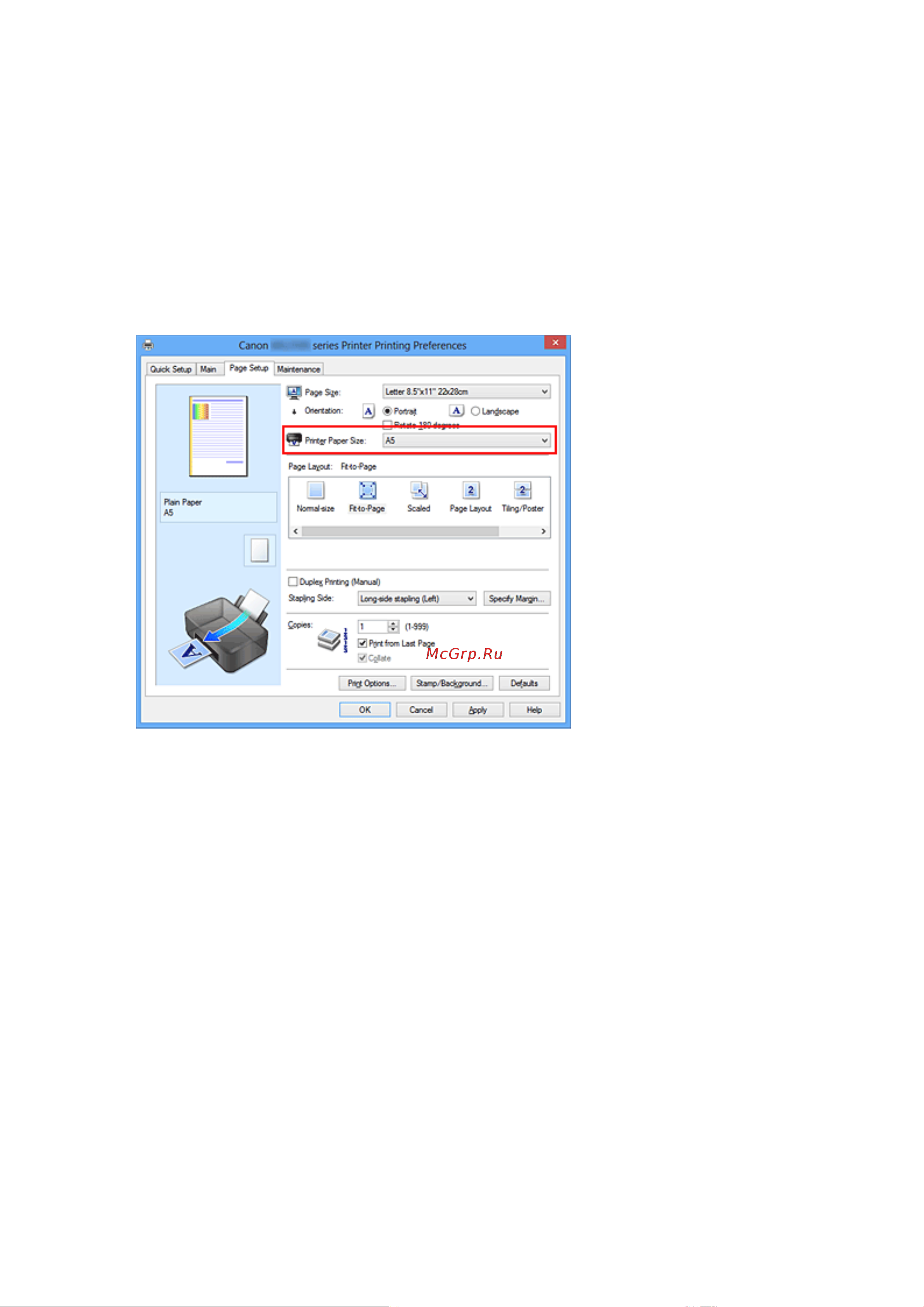This screenshot has width=924, height=1307.
Task: Switch to the Quick Setup tab
Action: point(171,369)
